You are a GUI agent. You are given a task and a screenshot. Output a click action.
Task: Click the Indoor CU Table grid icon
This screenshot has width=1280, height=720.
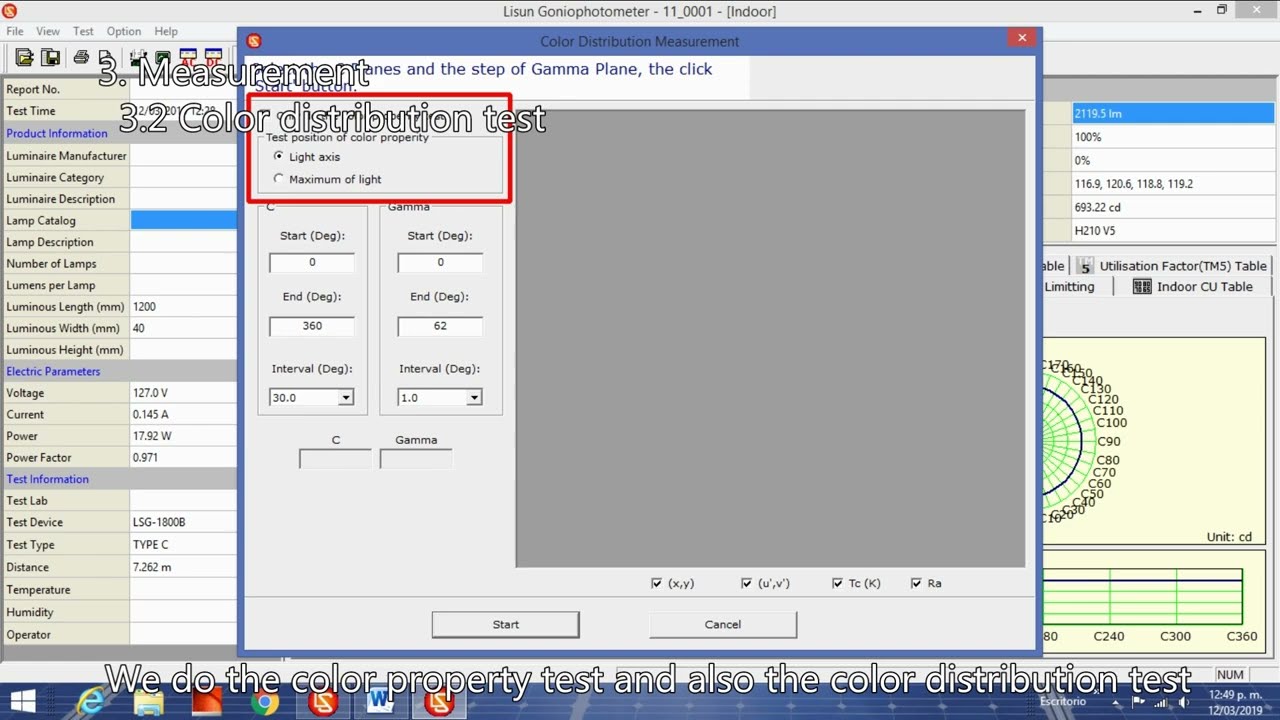(1142, 287)
